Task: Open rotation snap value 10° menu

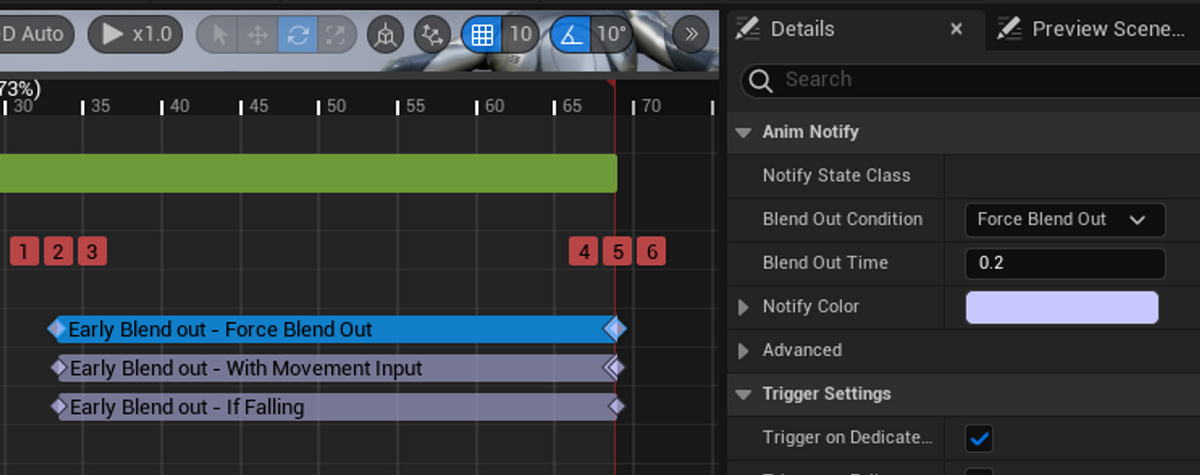Action: coord(610,35)
